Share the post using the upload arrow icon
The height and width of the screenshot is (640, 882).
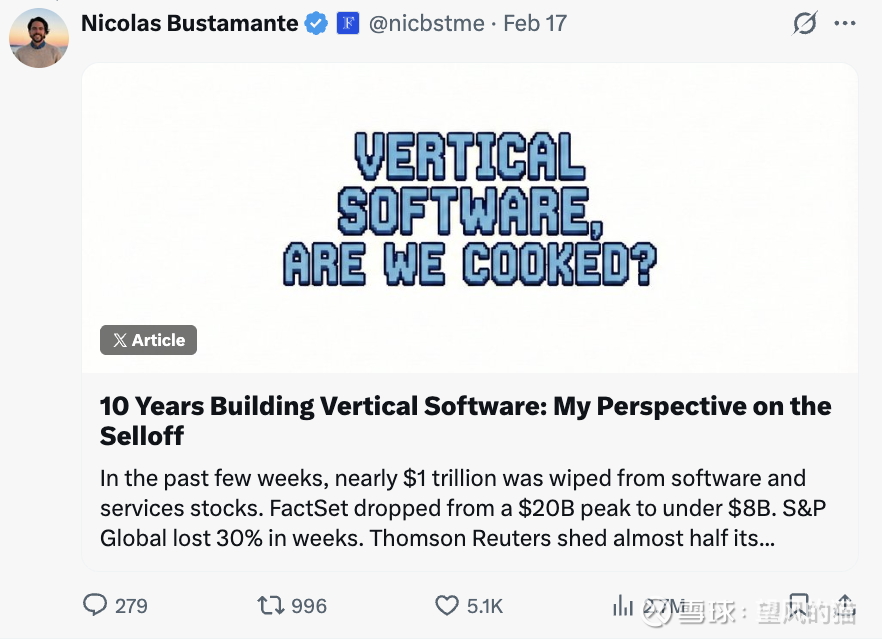click(x=845, y=604)
